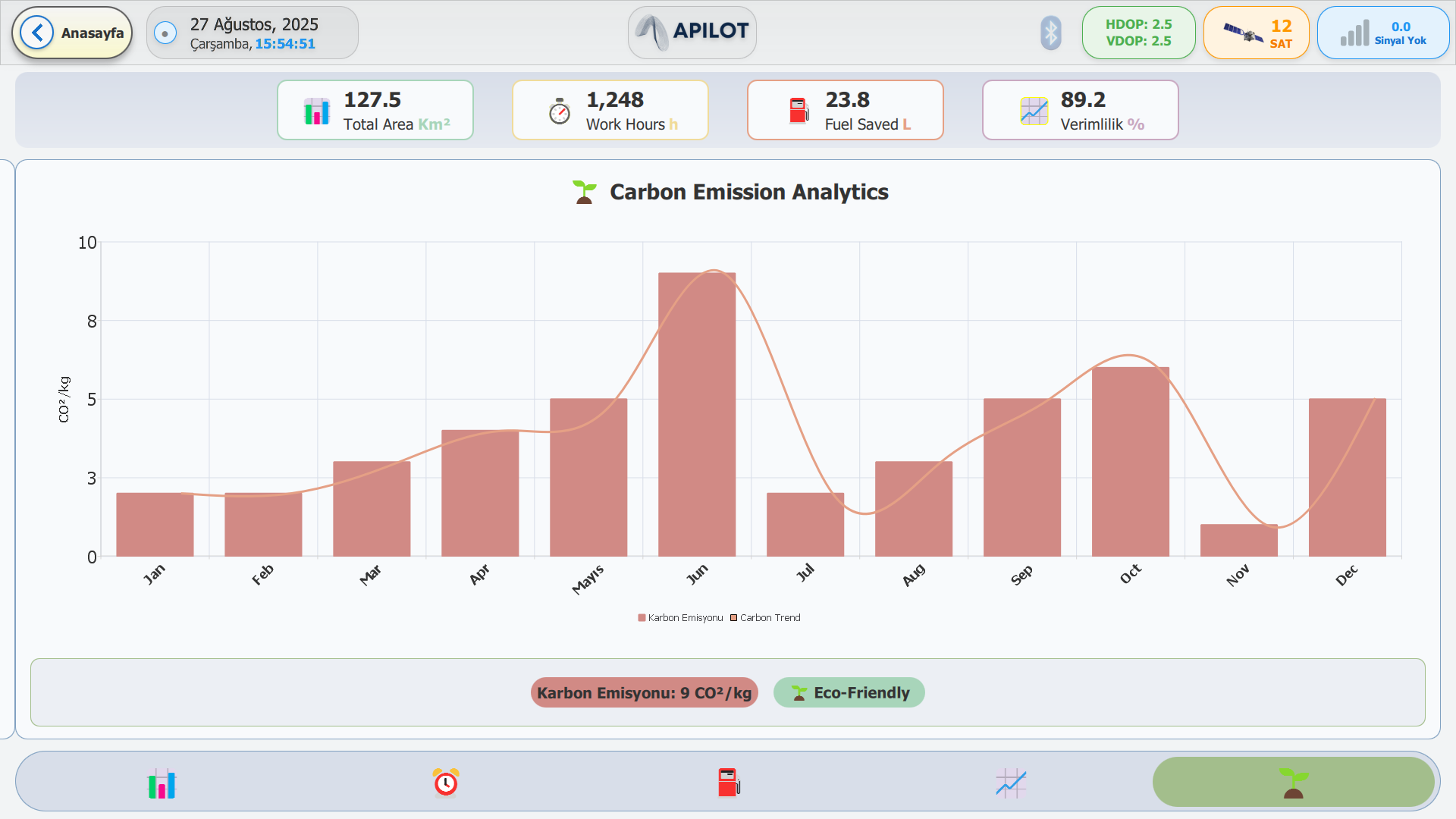Click the Jun emission bar

point(697,414)
